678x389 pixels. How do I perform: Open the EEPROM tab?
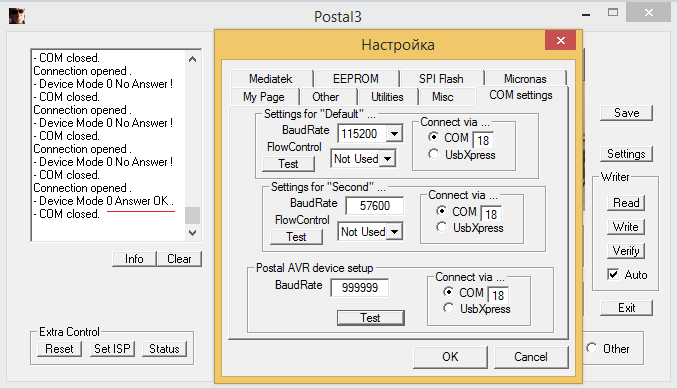[355, 79]
